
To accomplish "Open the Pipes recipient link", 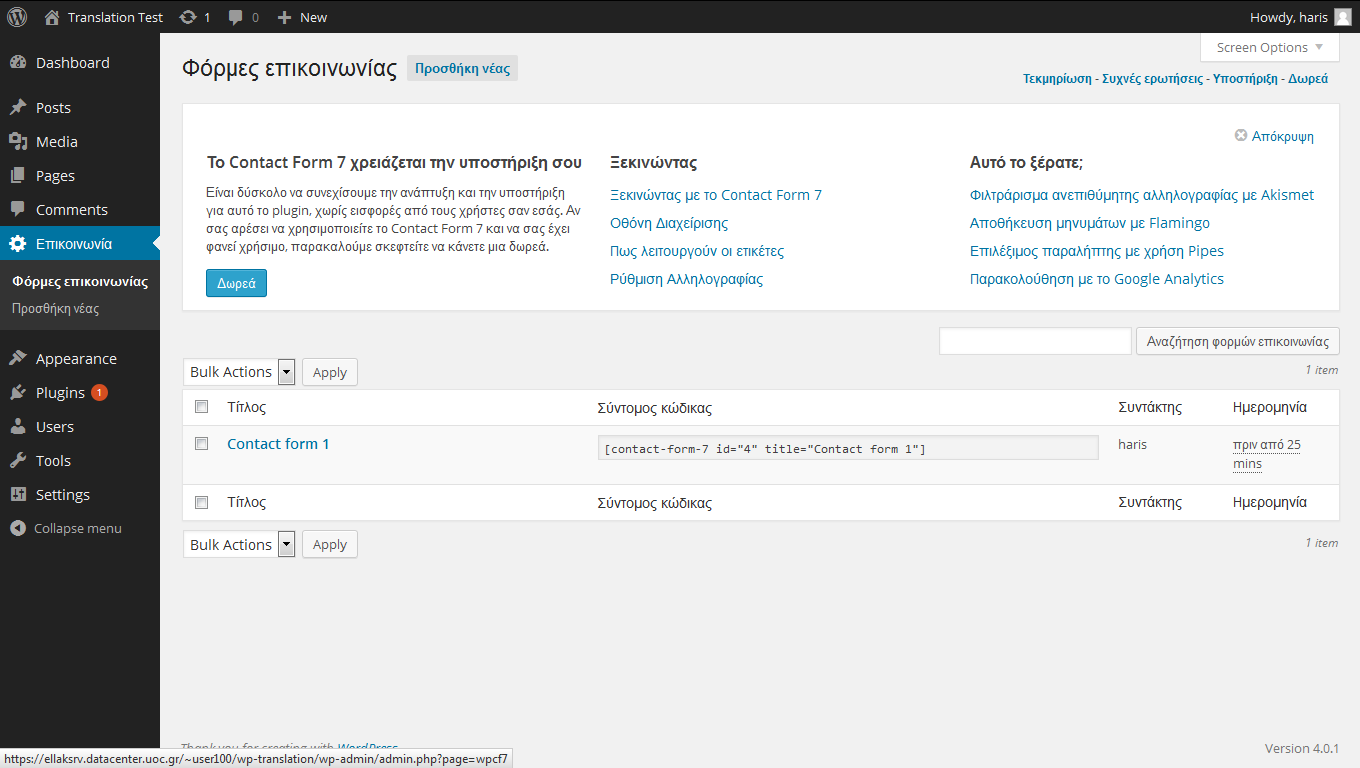I will pyautogui.click(x=1097, y=251).
